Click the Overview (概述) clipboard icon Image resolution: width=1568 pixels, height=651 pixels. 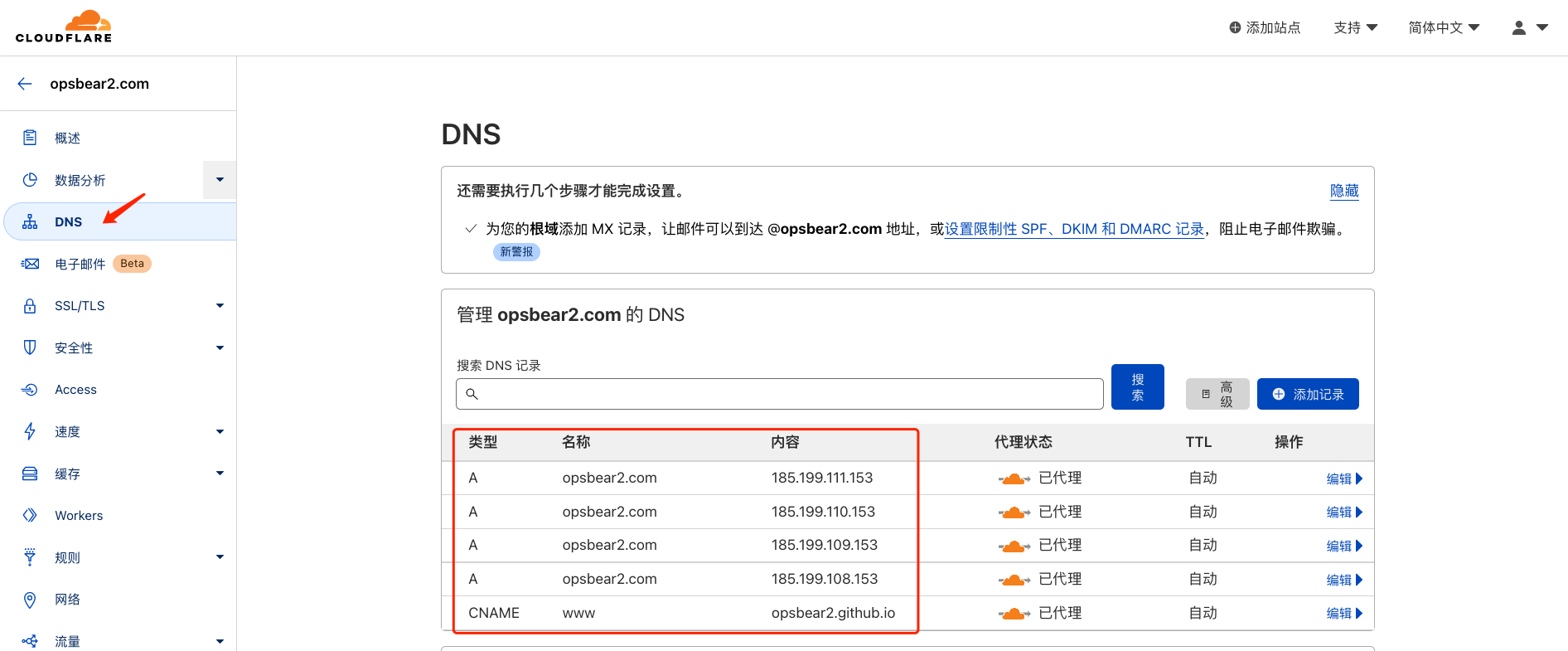point(30,138)
